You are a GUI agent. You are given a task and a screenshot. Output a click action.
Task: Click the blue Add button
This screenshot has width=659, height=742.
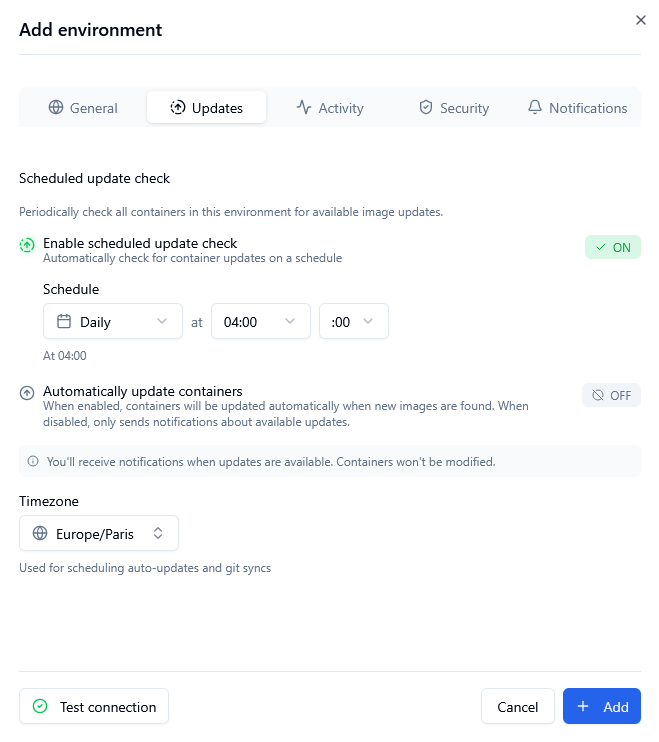pyautogui.click(x=601, y=707)
